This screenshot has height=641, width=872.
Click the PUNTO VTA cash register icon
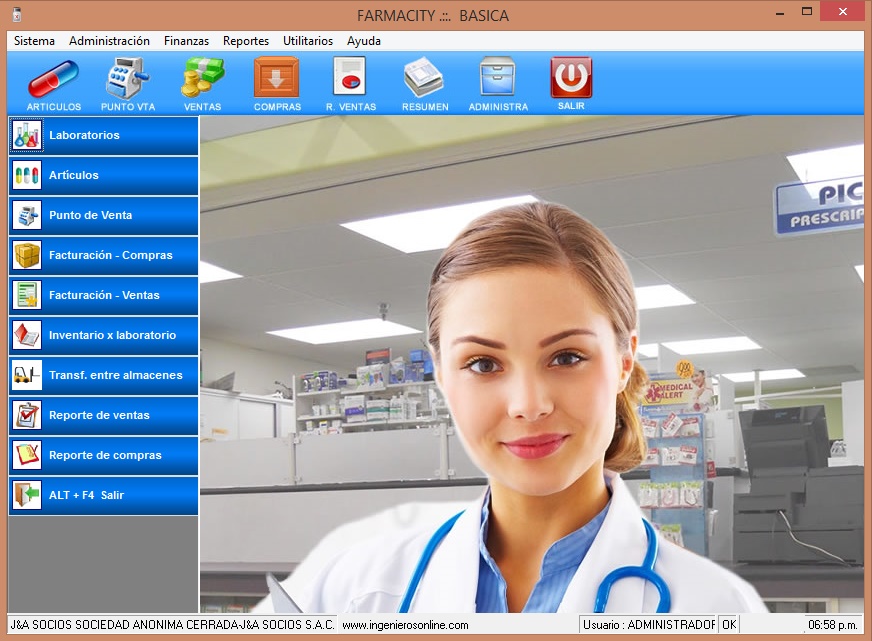pyautogui.click(x=127, y=78)
